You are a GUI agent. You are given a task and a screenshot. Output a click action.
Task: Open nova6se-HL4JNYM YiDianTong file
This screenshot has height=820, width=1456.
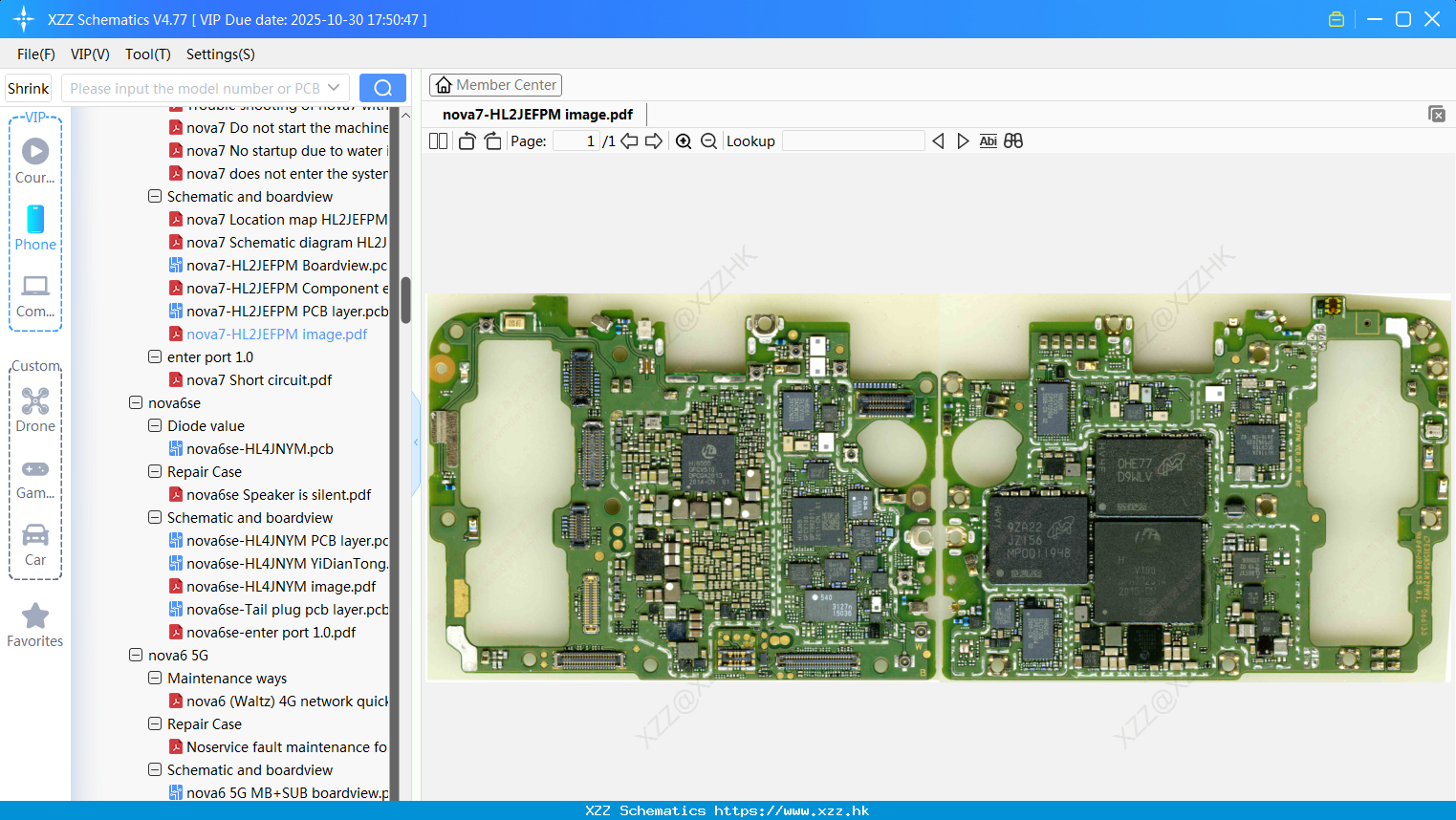(x=278, y=563)
